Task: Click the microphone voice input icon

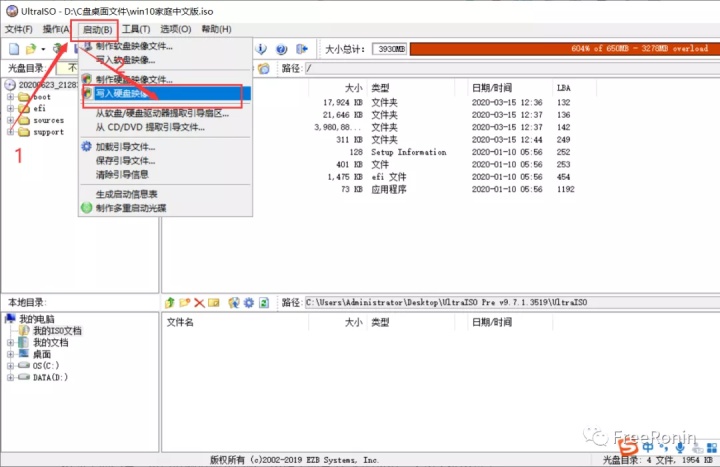Action: [680, 447]
